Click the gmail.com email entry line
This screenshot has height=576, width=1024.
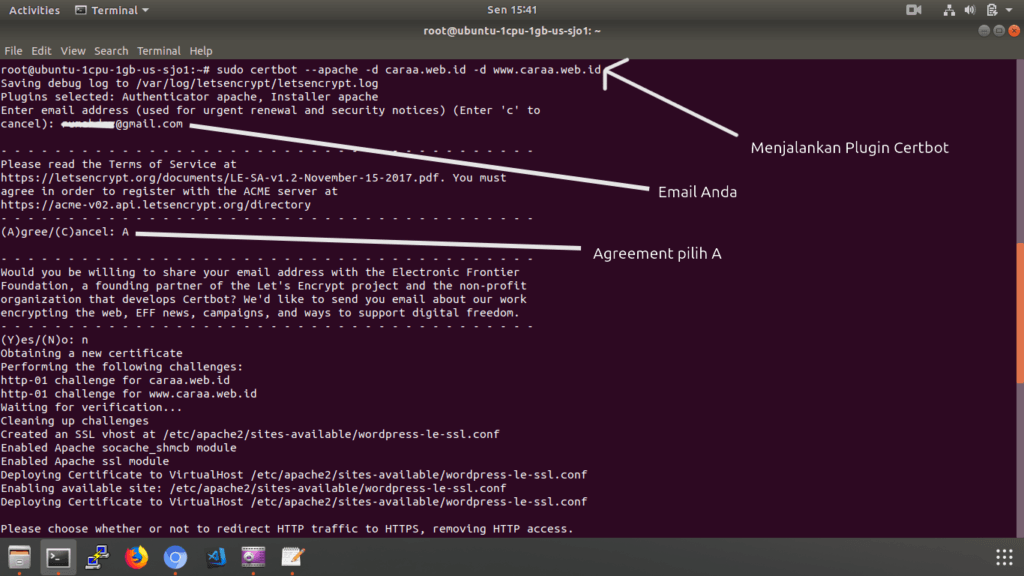(91, 123)
